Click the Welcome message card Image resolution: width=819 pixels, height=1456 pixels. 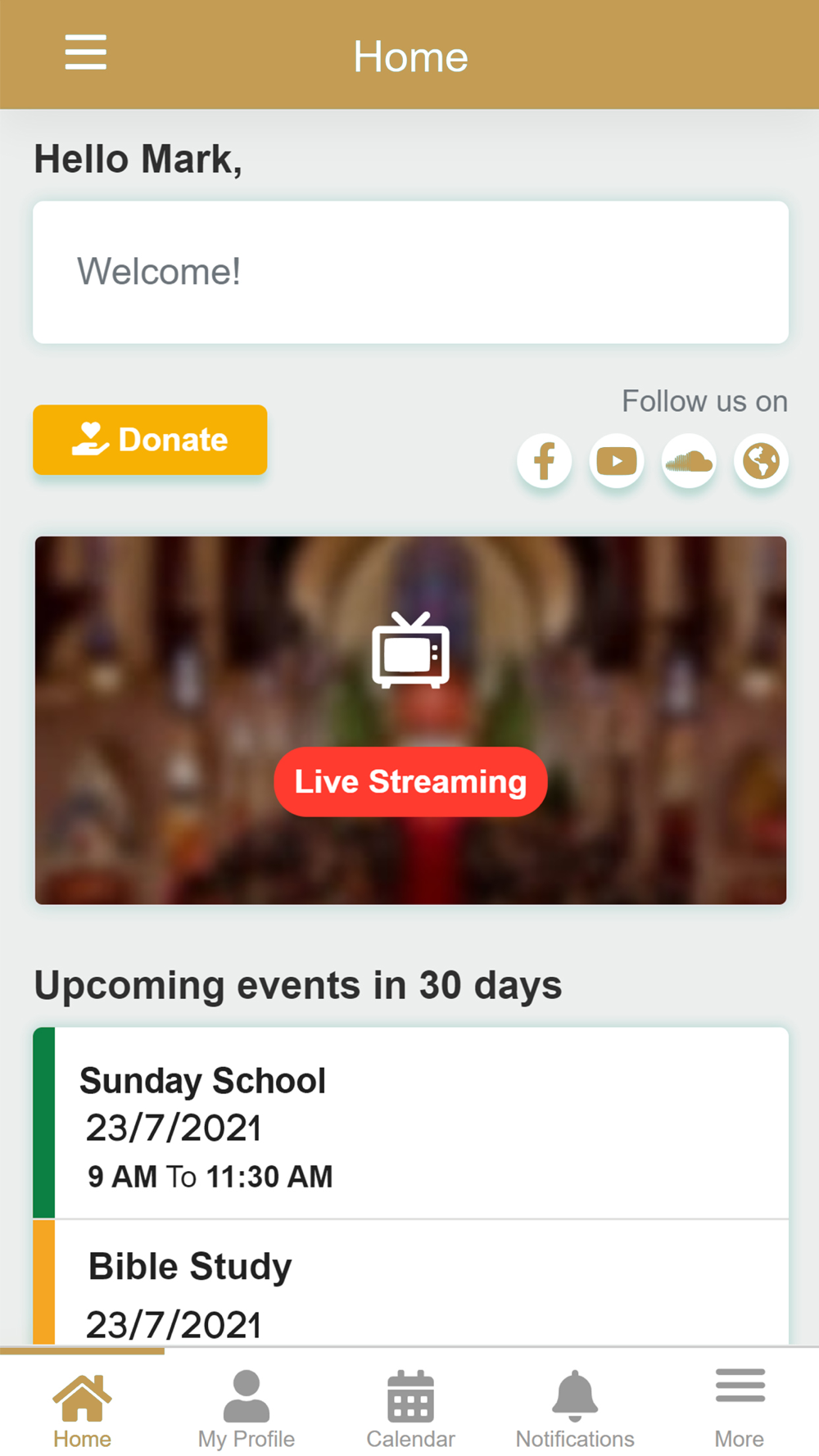(x=410, y=272)
